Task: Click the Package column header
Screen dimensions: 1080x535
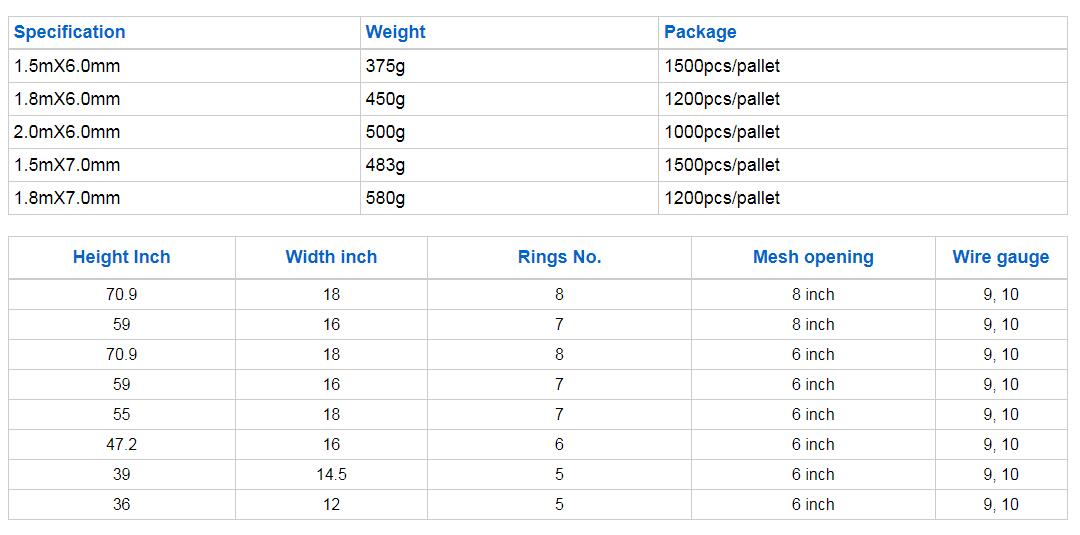Action: coord(862,32)
